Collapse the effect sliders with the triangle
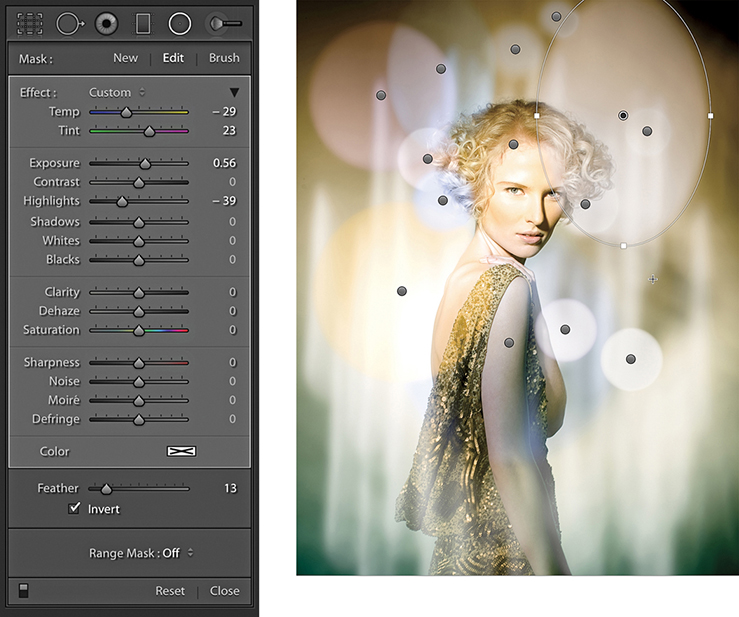This screenshot has height=617, width=739. tap(234, 92)
